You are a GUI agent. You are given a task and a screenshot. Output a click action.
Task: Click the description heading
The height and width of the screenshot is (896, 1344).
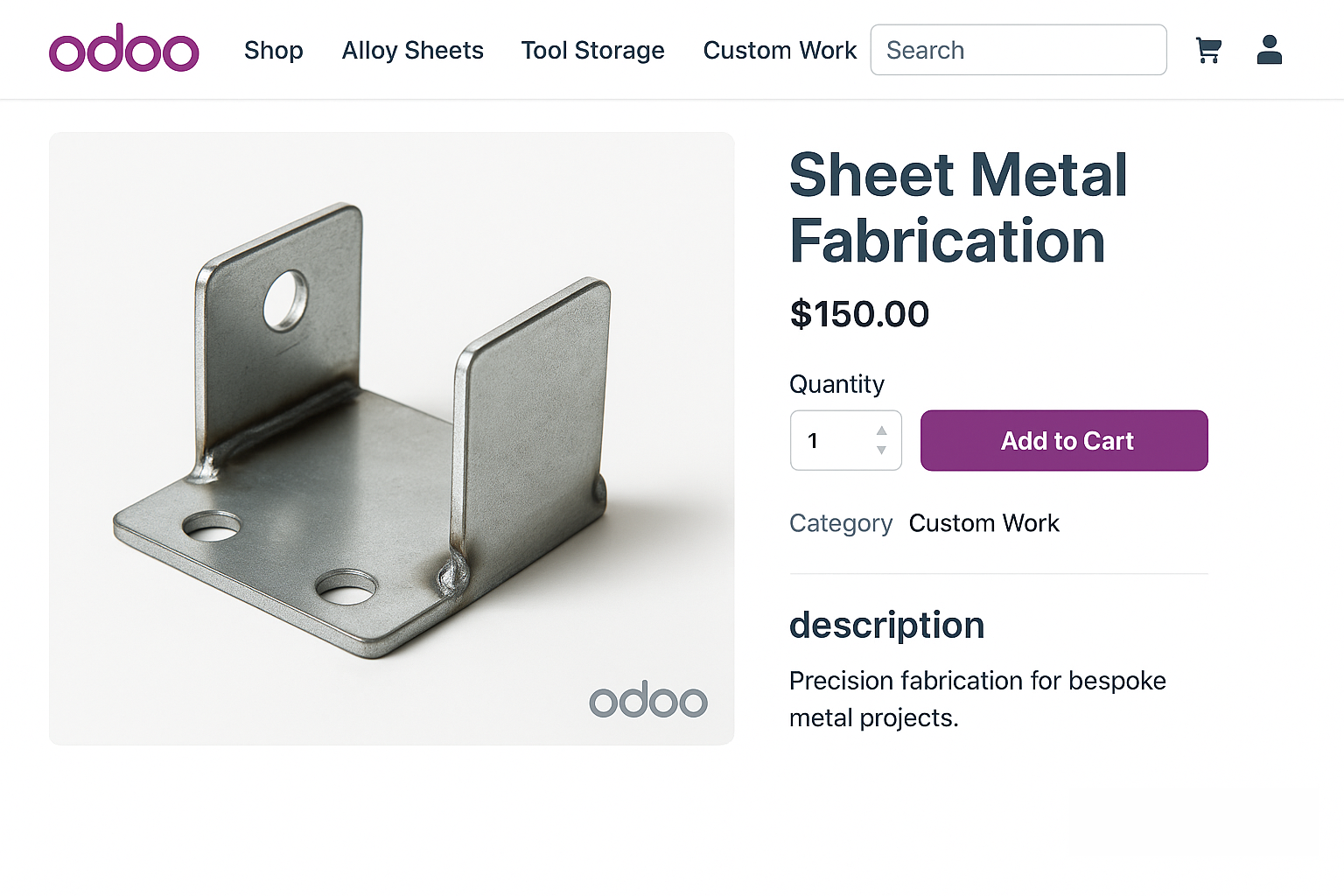(886, 625)
